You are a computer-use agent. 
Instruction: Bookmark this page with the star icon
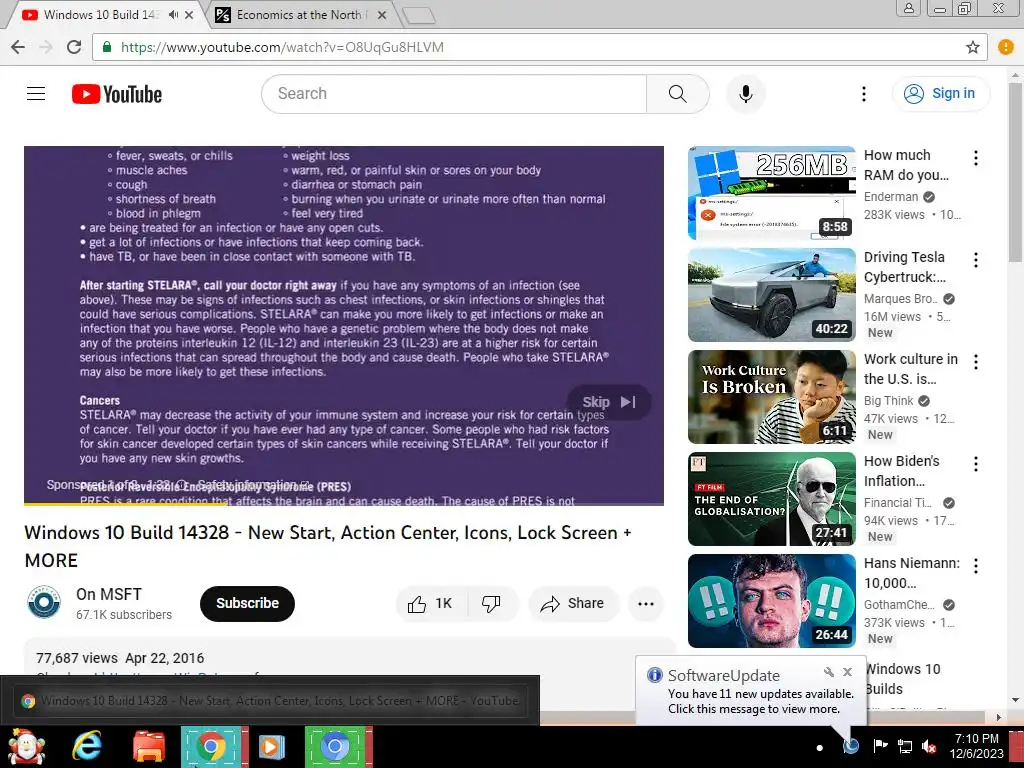972,47
